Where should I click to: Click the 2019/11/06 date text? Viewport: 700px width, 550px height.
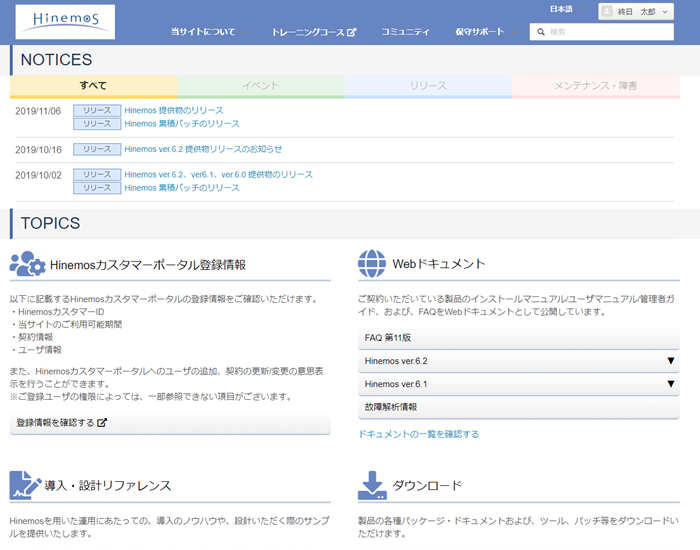[38, 111]
